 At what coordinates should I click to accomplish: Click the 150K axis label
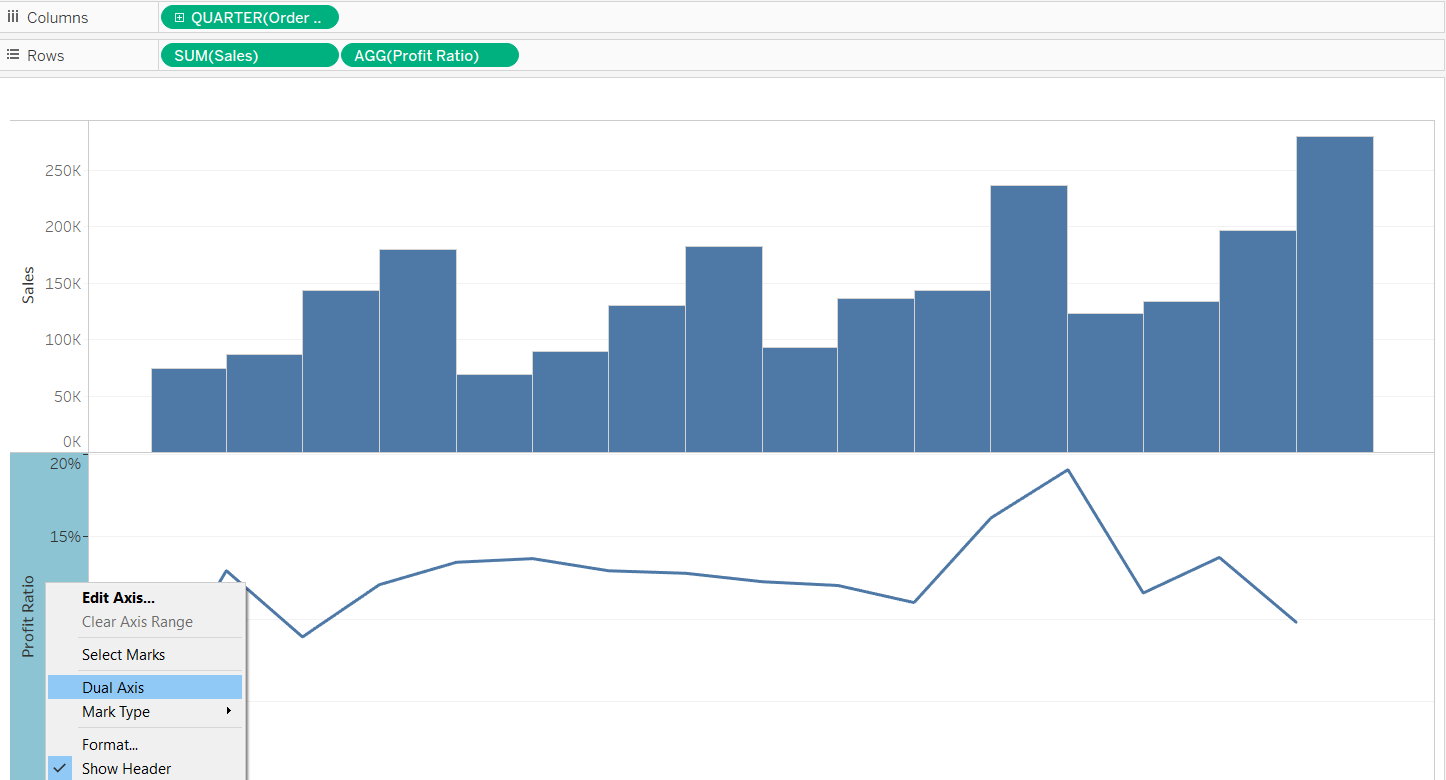tap(63, 284)
